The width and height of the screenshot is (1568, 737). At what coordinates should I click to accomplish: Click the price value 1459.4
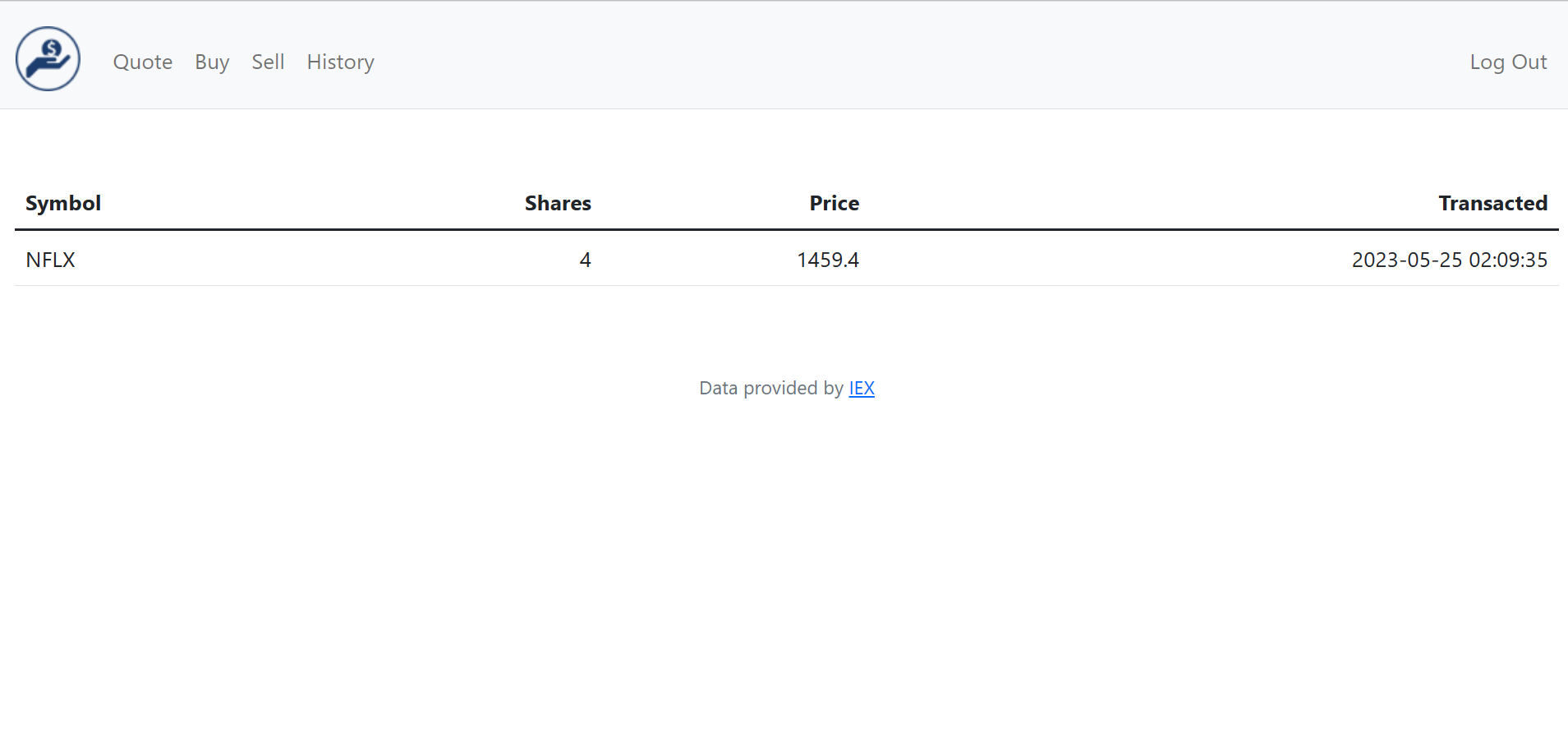click(x=827, y=260)
